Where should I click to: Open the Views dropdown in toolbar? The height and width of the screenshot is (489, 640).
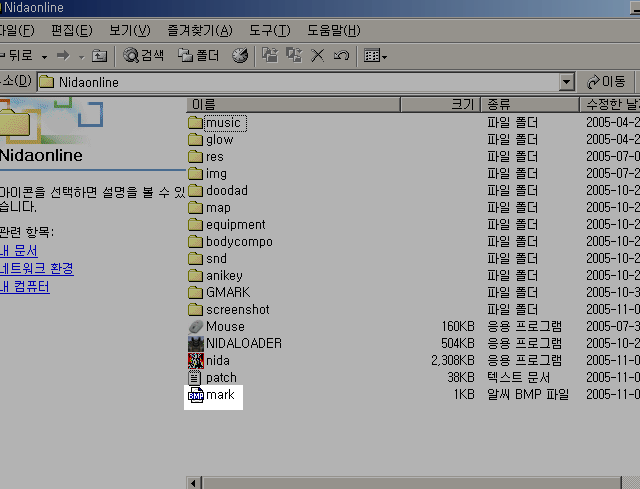(x=376, y=56)
